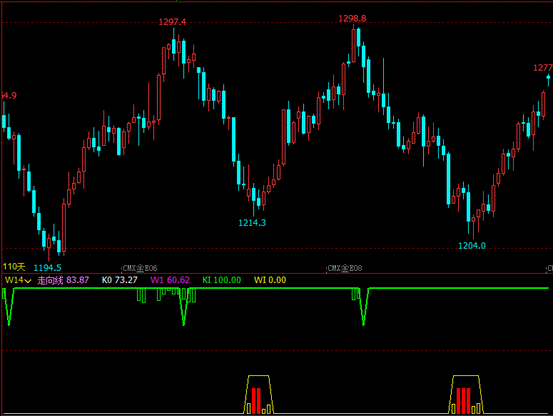Click the 1277 price label at right

(x=543, y=68)
